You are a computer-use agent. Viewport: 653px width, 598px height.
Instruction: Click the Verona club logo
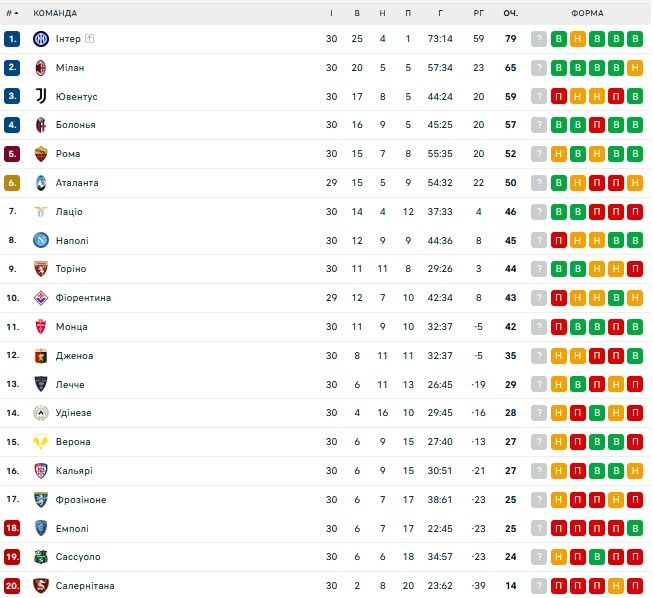41,442
